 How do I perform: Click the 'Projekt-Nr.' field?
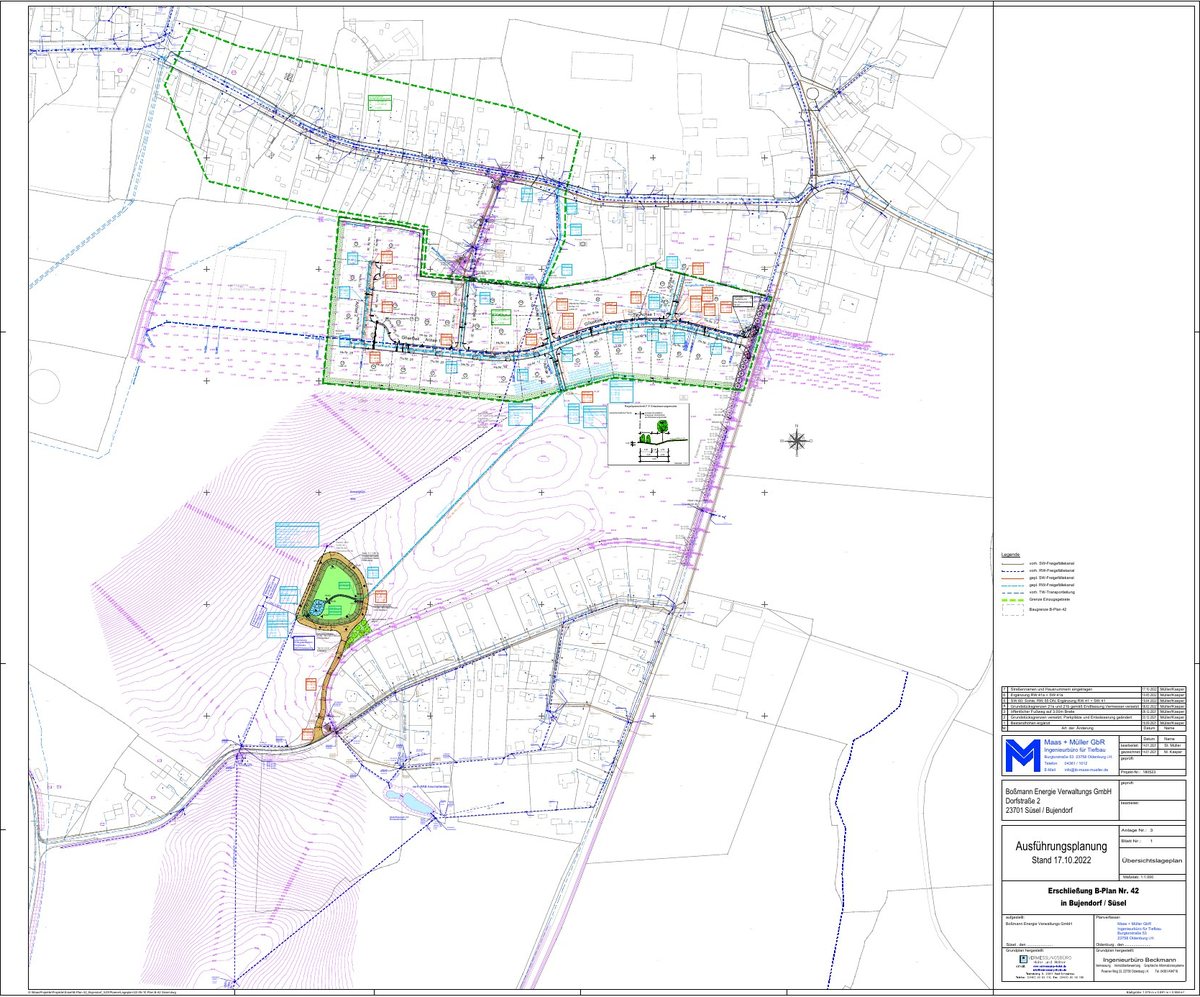[1152, 772]
